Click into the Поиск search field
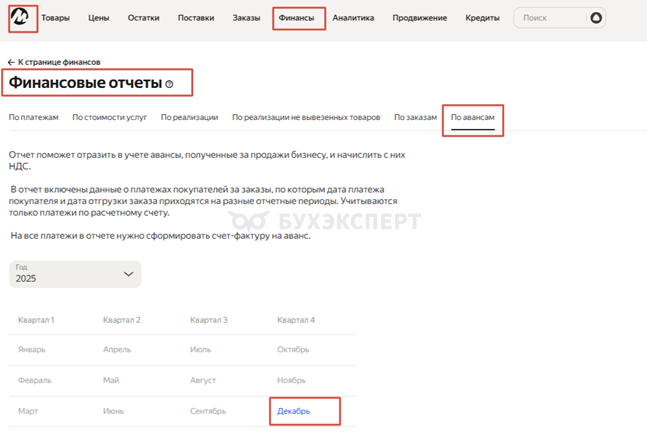Image resolution: width=647 pixels, height=444 pixels. tap(553, 18)
